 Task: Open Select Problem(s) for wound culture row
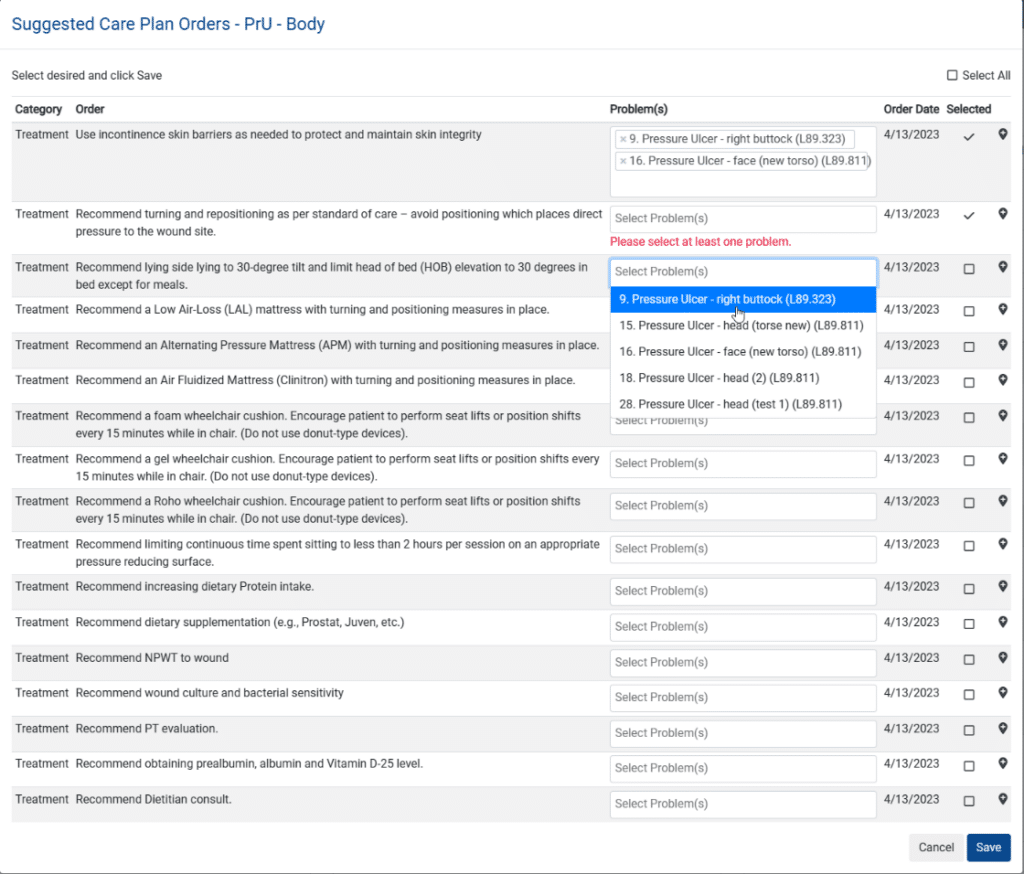point(743,698)
